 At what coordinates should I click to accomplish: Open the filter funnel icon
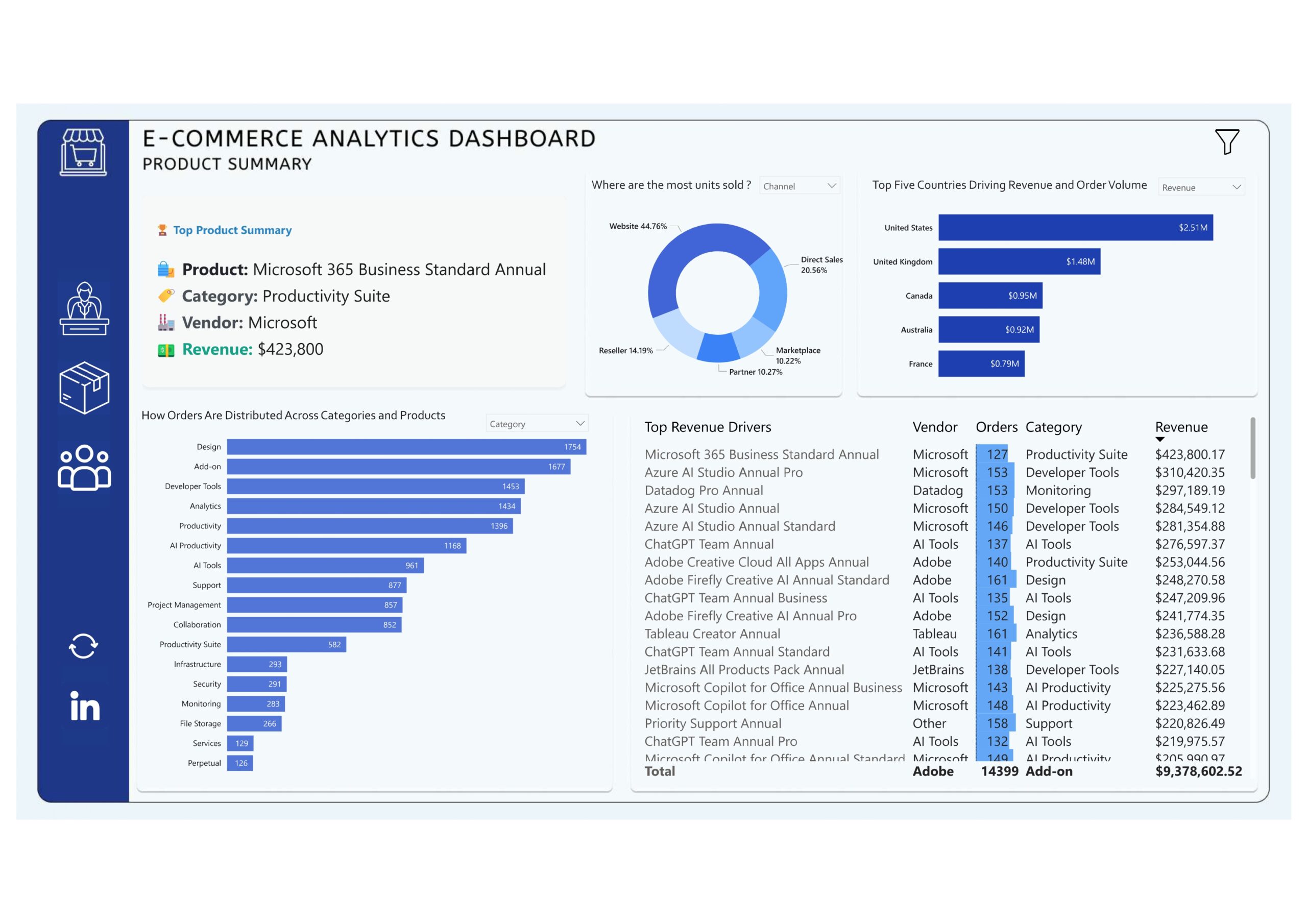(x=1227, y=141)
